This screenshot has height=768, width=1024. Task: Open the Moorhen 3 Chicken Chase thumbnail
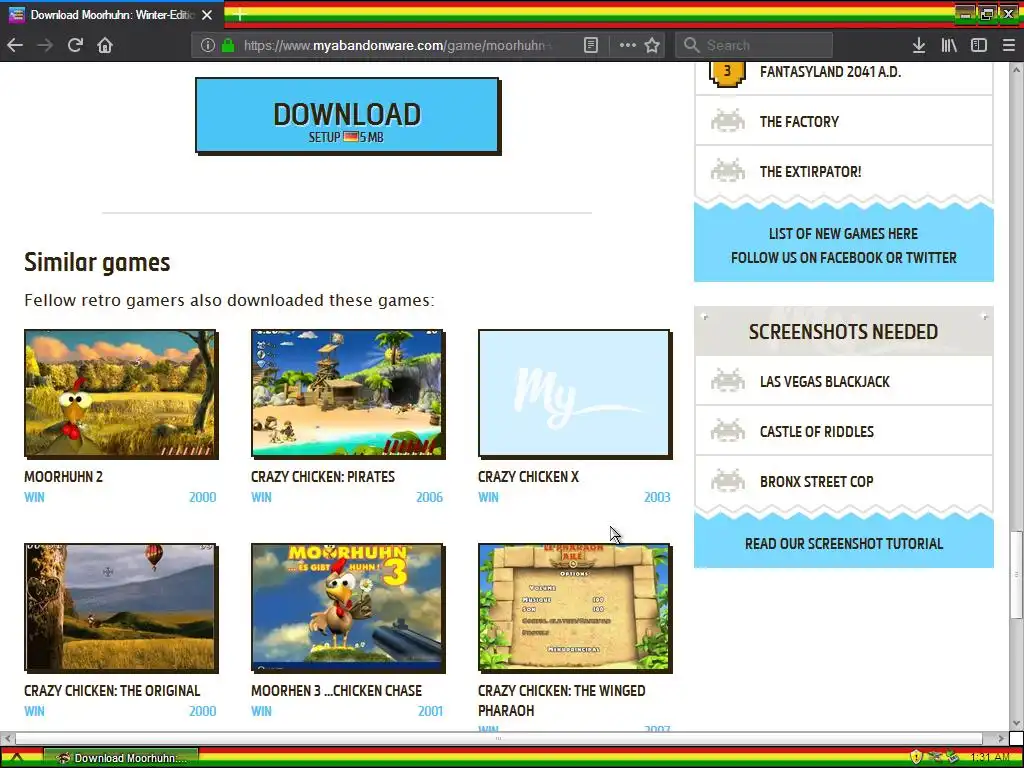click(347, 608)
